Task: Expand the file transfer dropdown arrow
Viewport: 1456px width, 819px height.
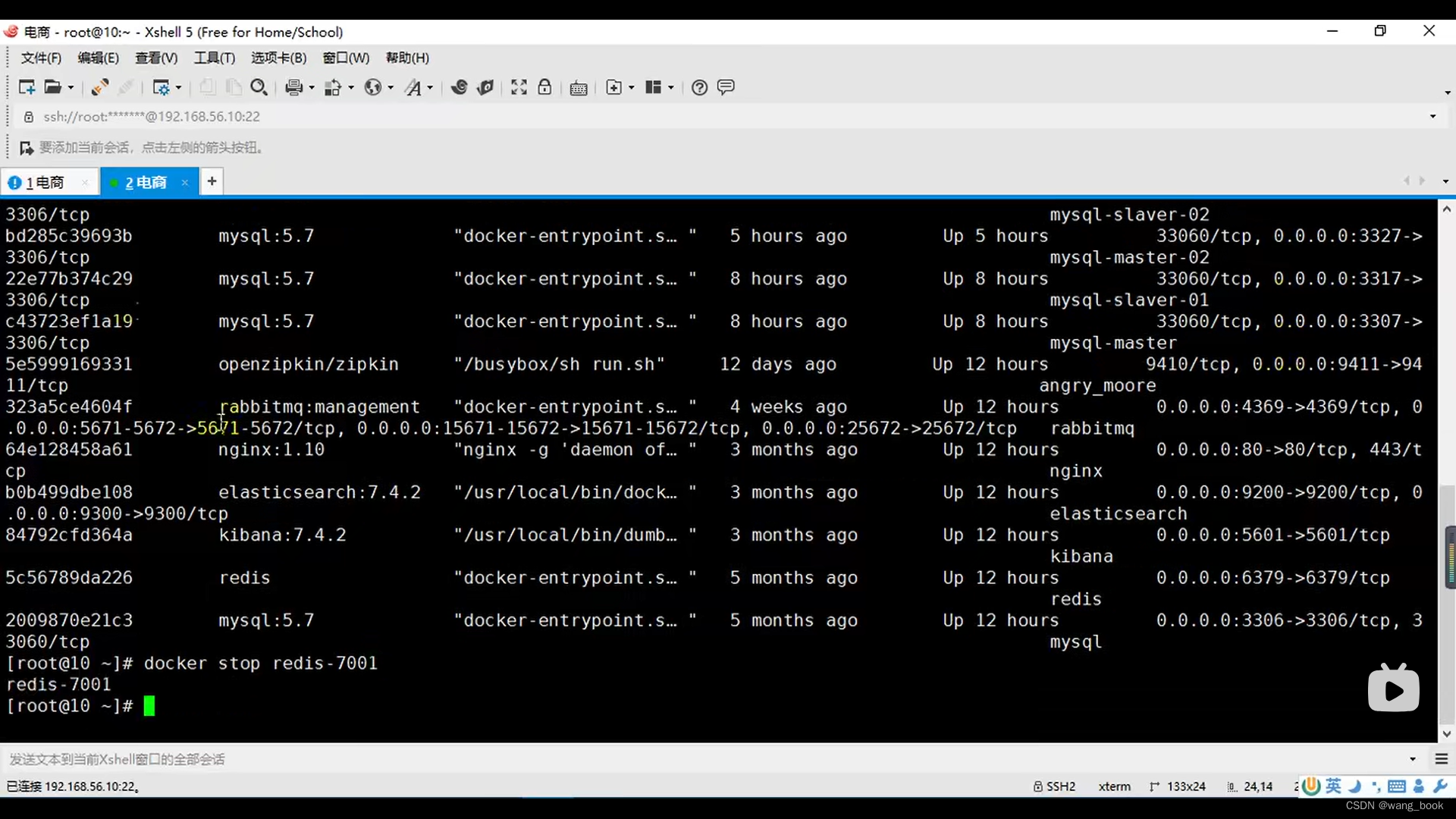Action: tap(351, 88)
